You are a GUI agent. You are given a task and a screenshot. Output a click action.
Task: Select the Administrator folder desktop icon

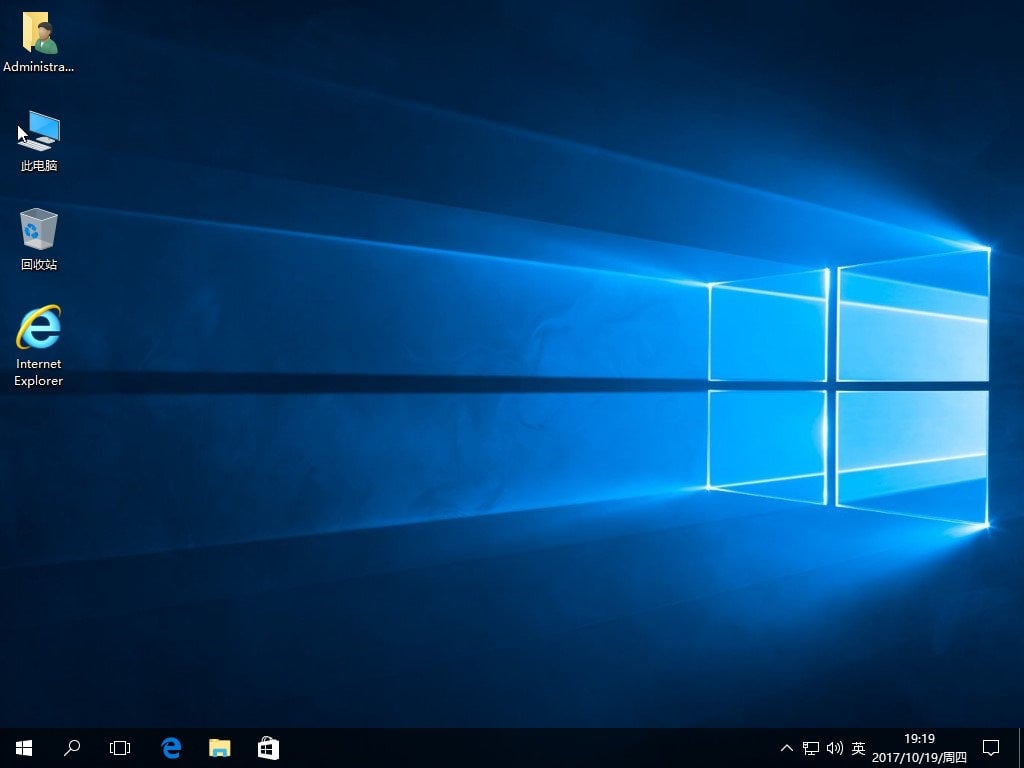(39, 34)
